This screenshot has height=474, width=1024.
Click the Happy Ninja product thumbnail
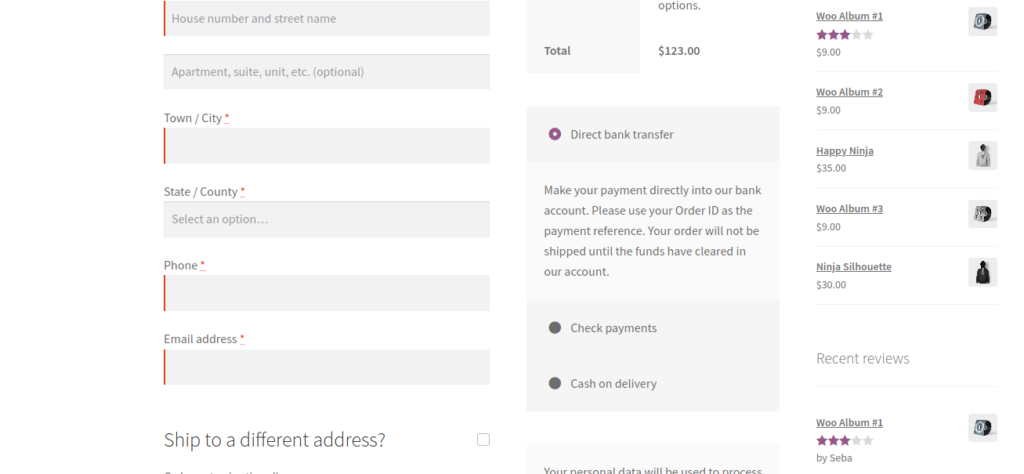click(x=982, y=156)
